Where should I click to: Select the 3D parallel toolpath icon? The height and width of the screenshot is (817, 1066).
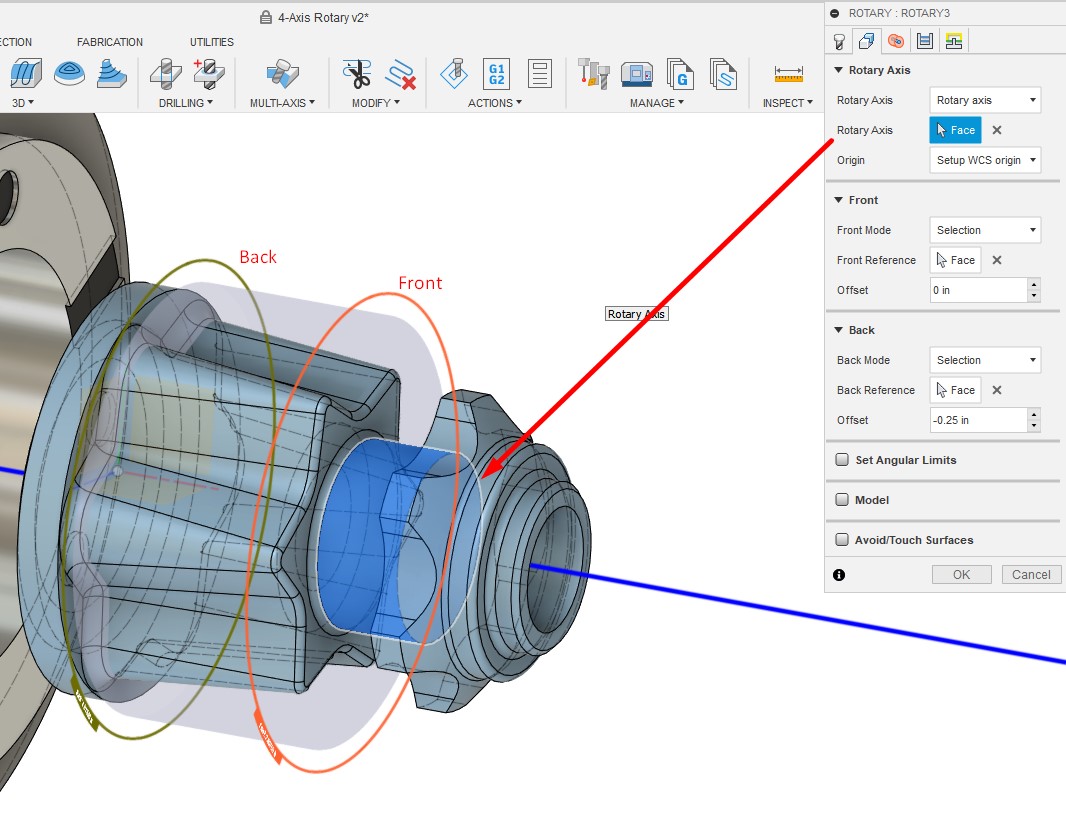(26, 73)
